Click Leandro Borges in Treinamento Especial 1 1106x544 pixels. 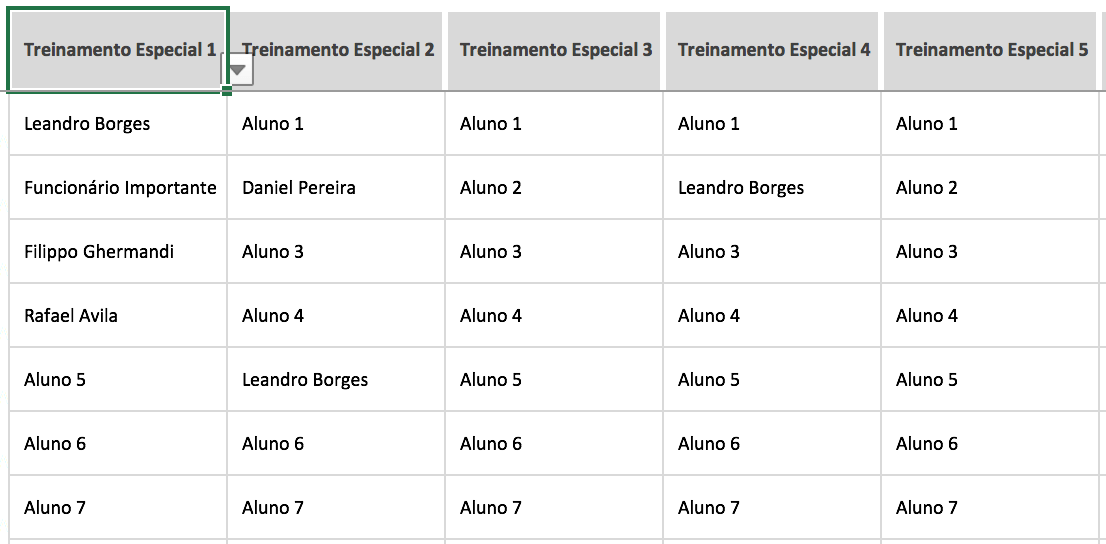[118, 123]
